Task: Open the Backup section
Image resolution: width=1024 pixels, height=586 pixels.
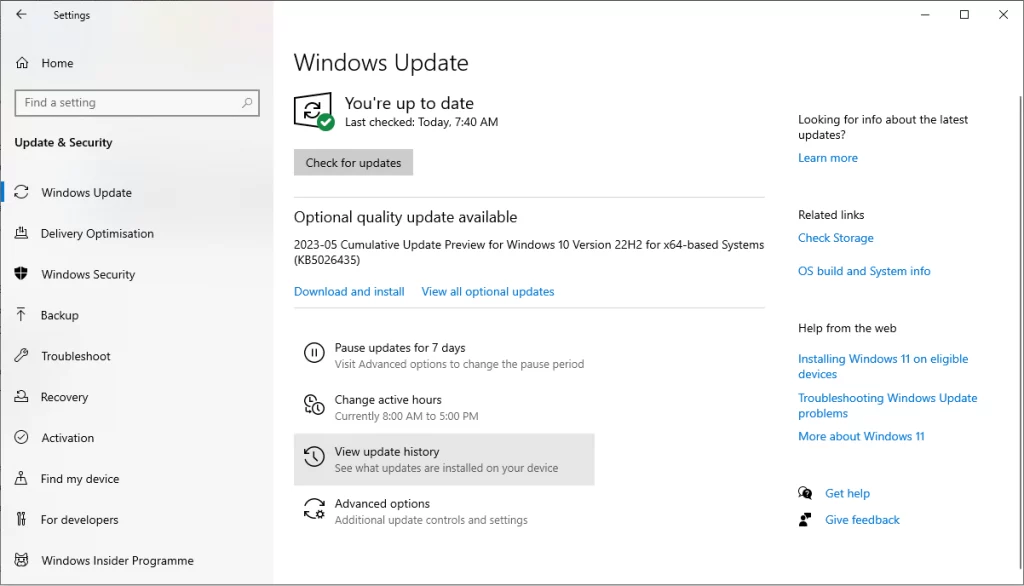Action: [59, 315]
